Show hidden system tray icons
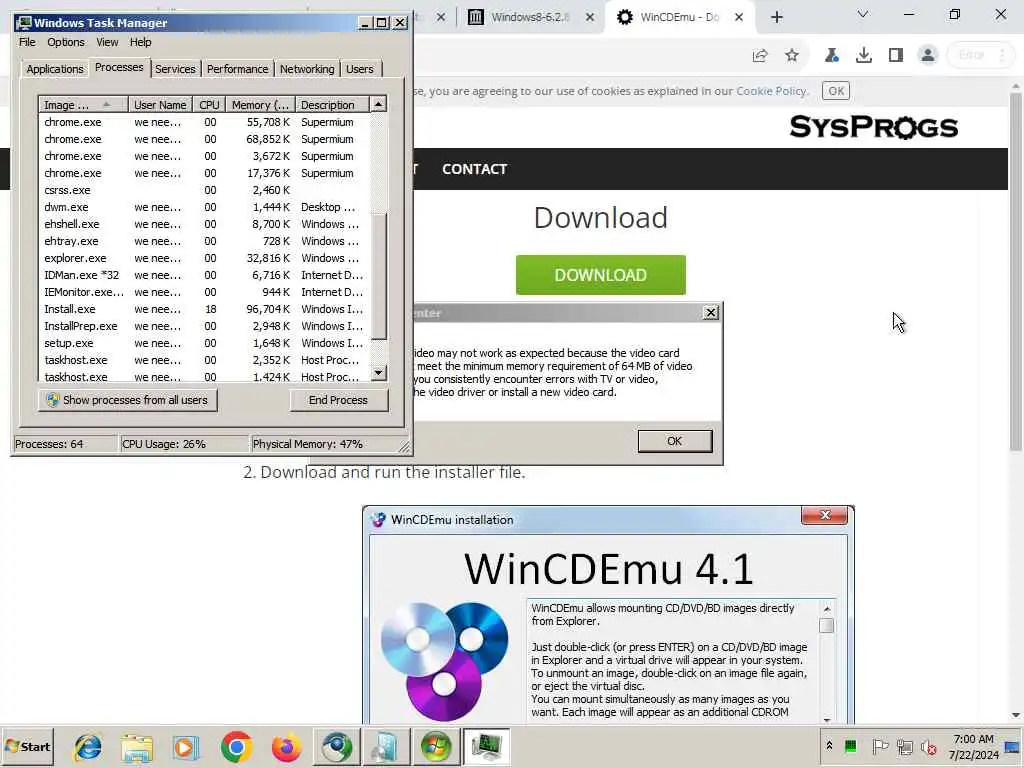1024x768 pixels. point(829,746)
